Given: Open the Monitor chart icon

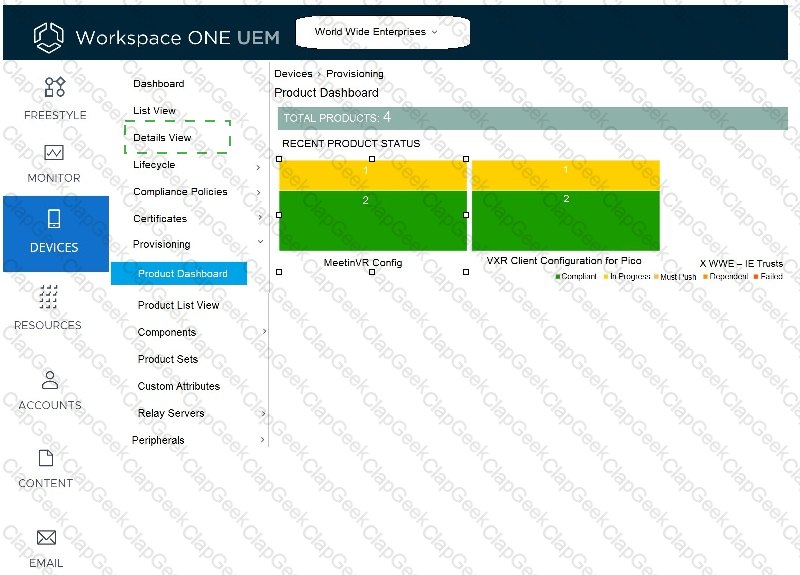Looking at the screenshot, I should [54, 153].
